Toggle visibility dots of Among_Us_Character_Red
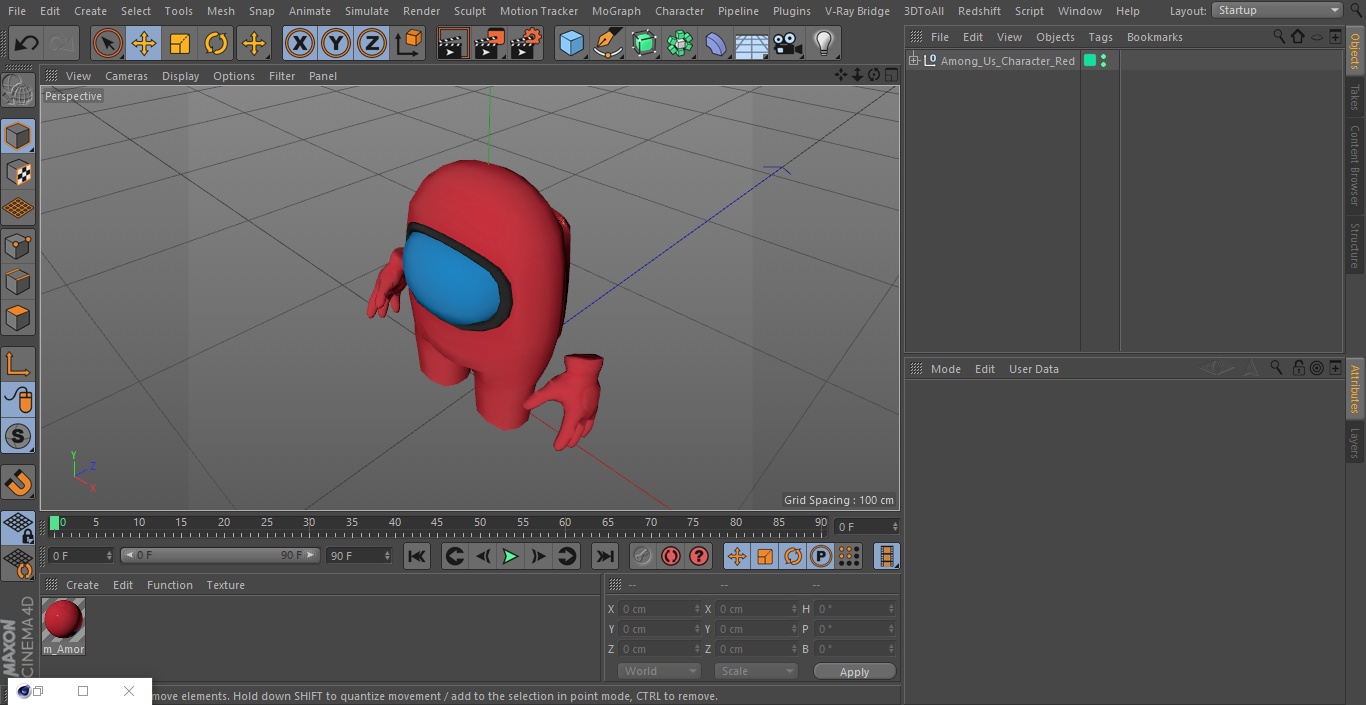Screen dimensions: 1366x705 pyautogui.click(x=1103, y=61)
